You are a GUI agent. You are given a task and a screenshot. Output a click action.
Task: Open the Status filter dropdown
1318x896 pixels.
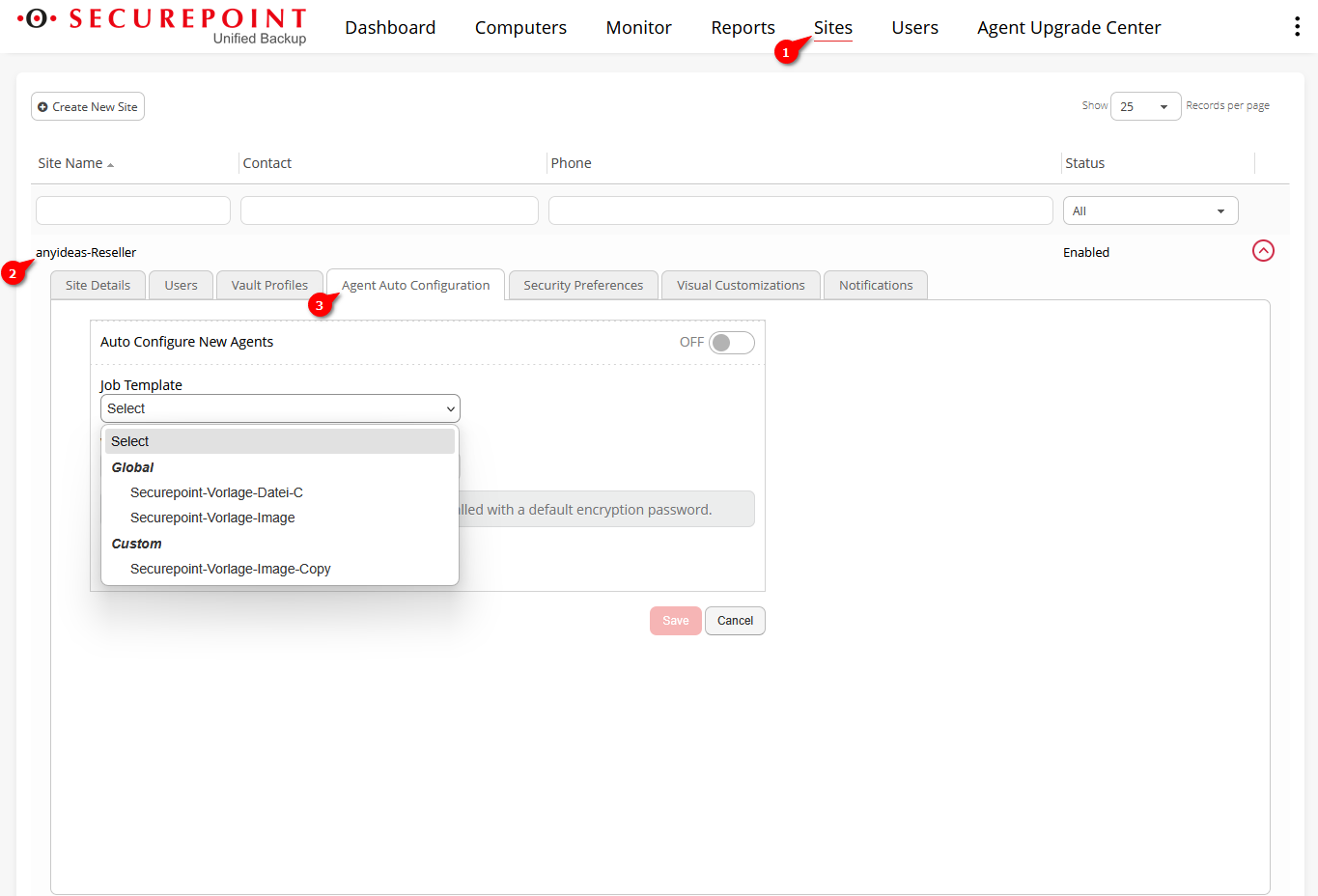click(x=1149, y=210)
